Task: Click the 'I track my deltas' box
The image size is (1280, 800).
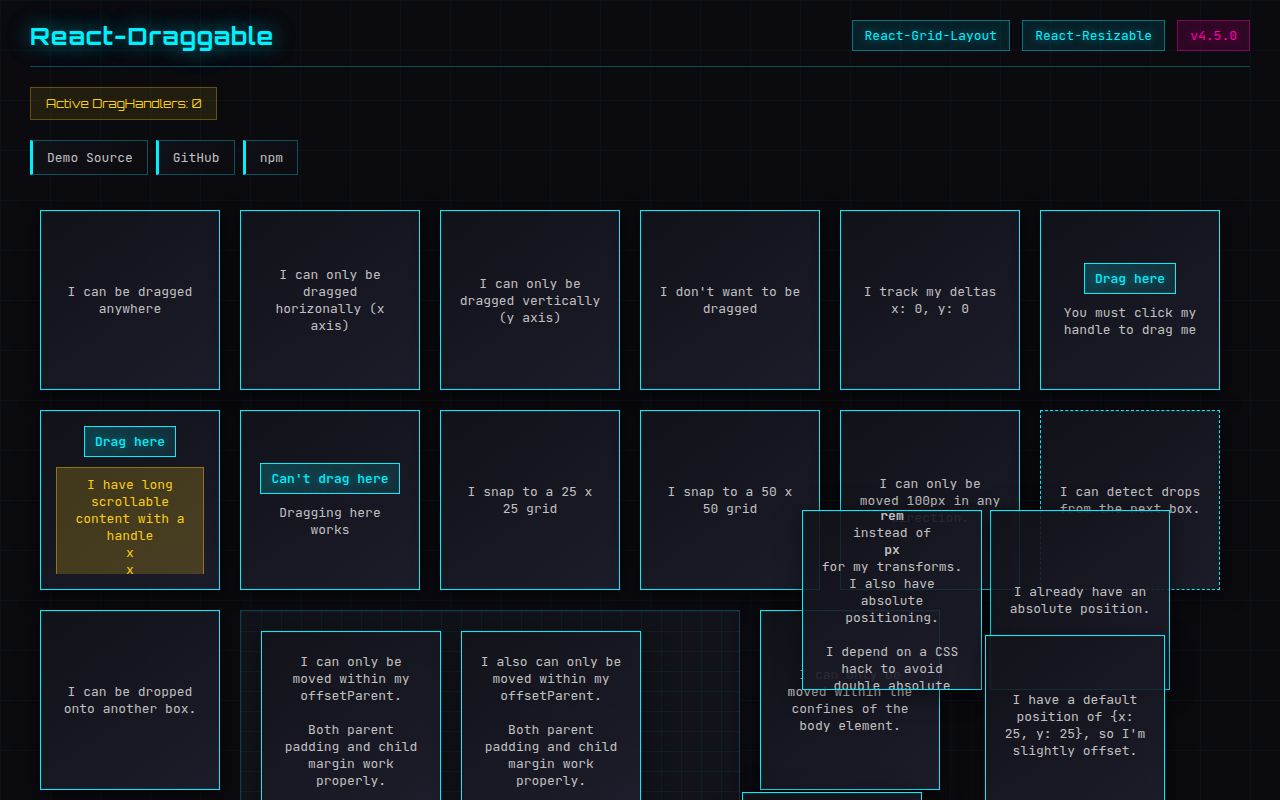Action: pyautogui.click(x=930, y=300)
